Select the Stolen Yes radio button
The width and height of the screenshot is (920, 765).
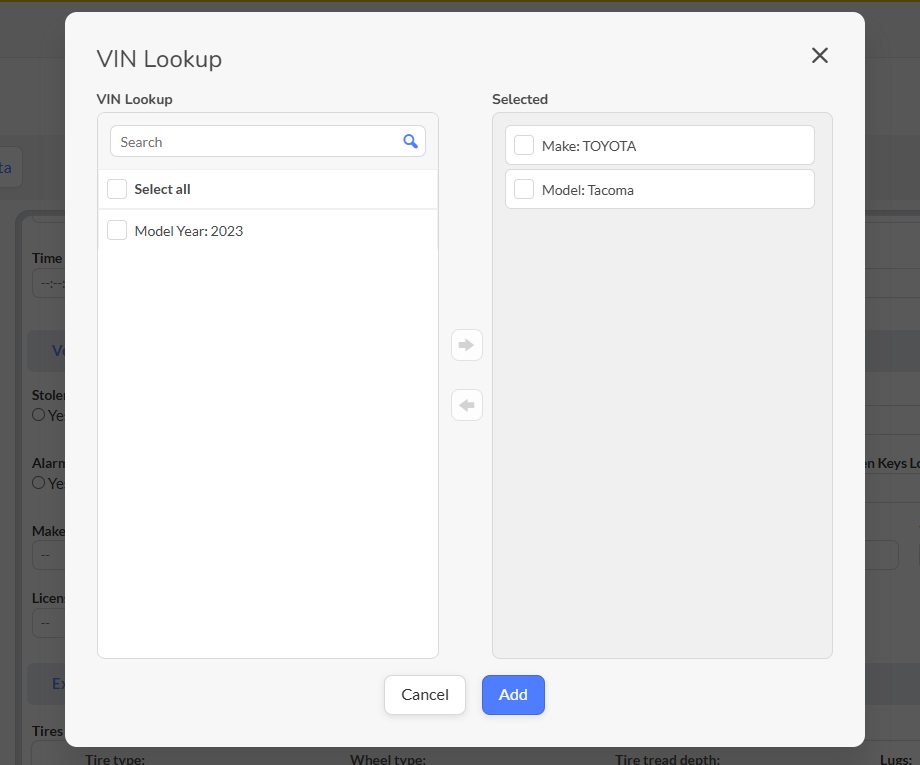click(39, 415)
